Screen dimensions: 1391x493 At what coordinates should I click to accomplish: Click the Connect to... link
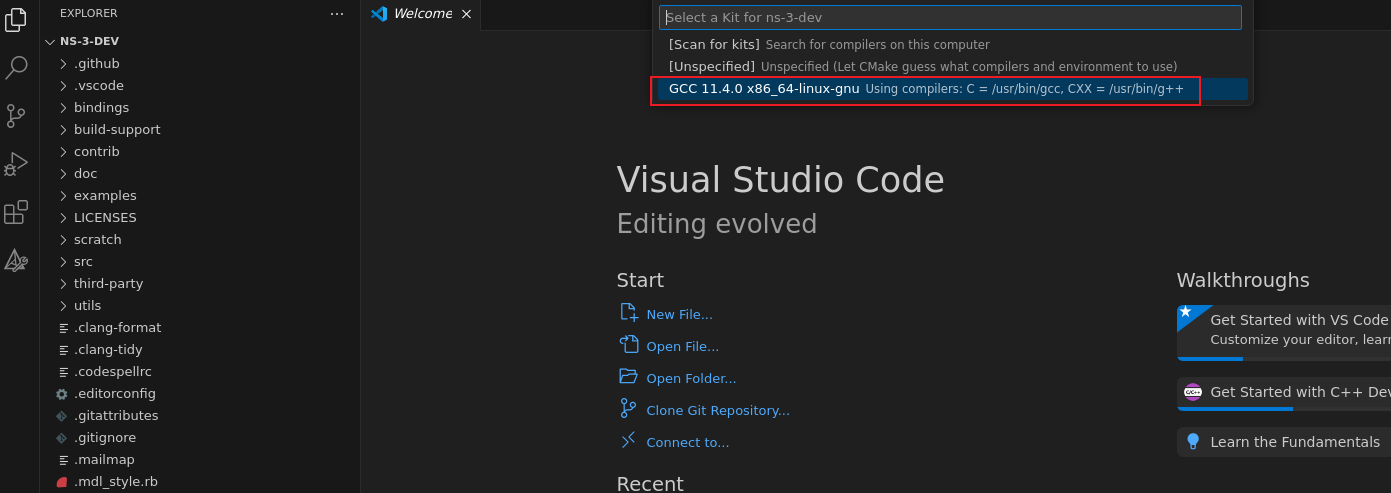688,442
